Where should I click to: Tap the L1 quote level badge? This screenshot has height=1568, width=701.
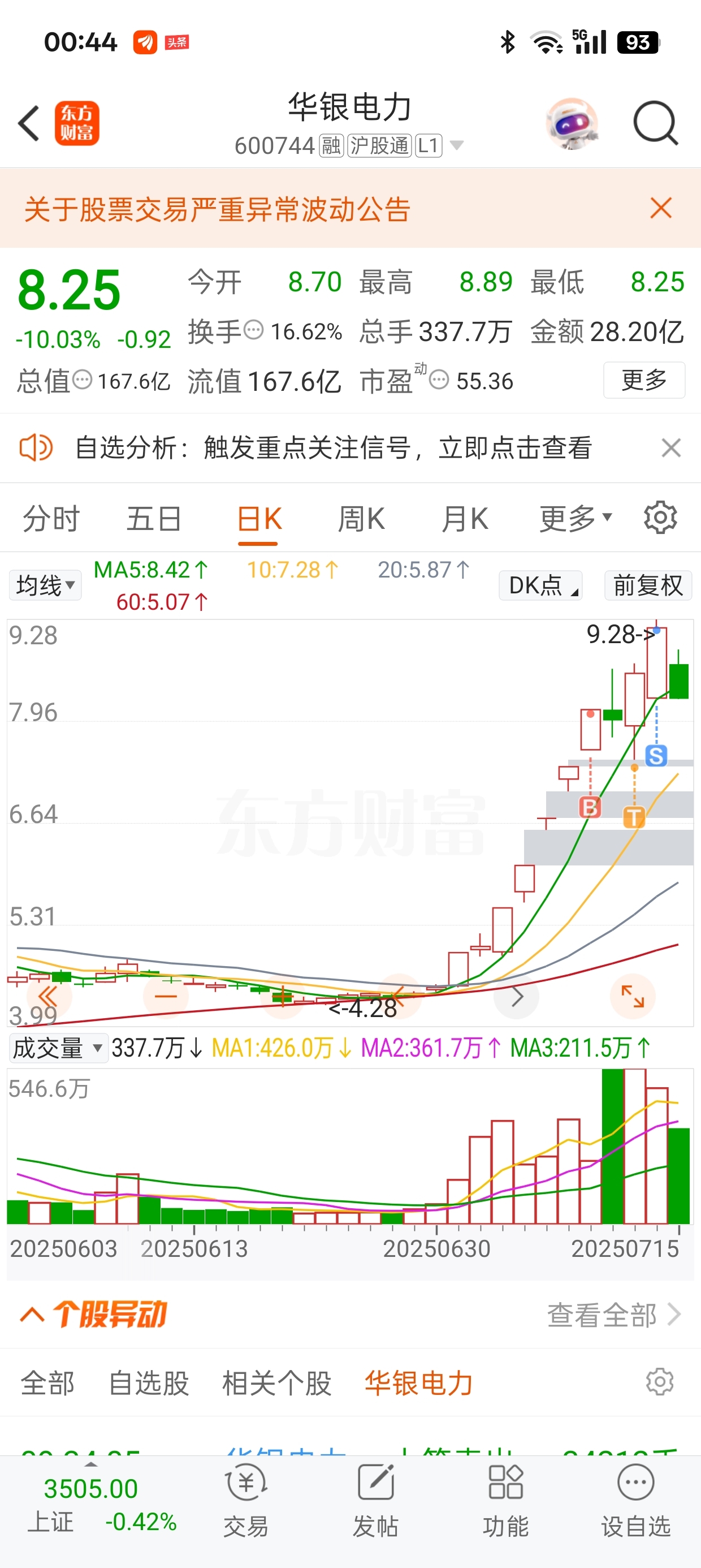(x=429, y=146)
